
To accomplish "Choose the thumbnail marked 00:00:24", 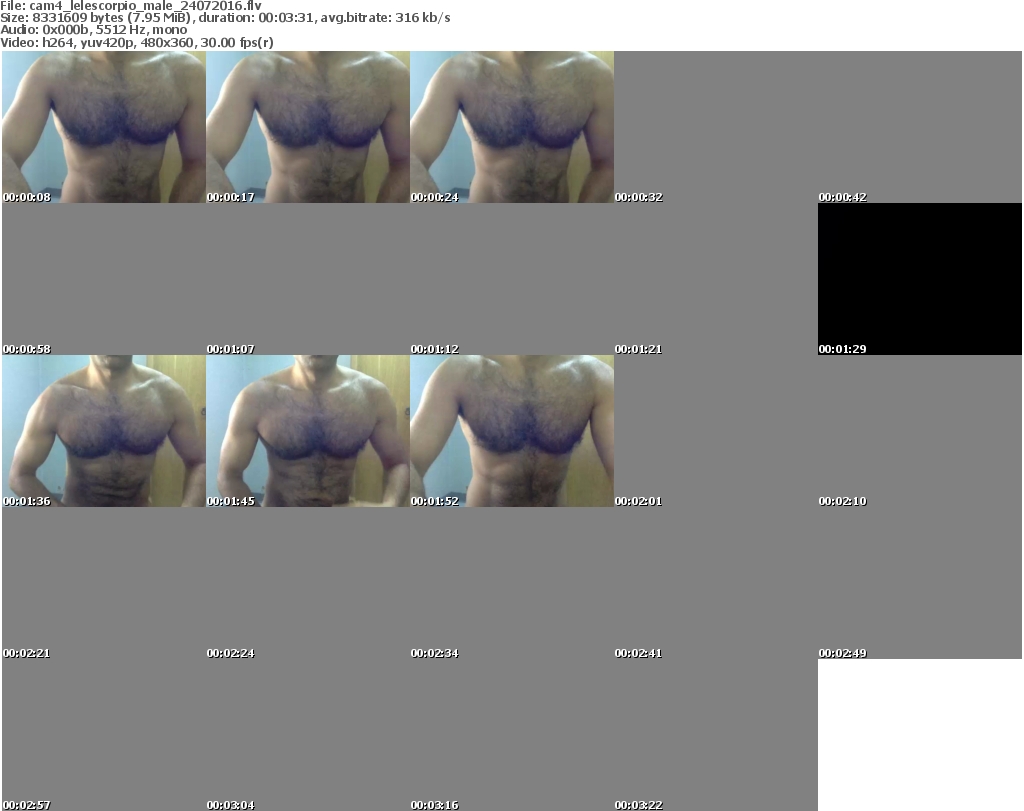I will coord(512,127).
